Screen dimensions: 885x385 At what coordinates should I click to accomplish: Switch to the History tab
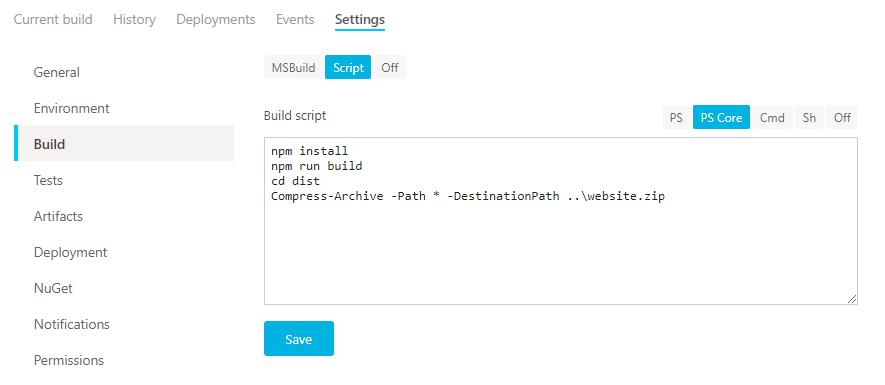point(134,19)
